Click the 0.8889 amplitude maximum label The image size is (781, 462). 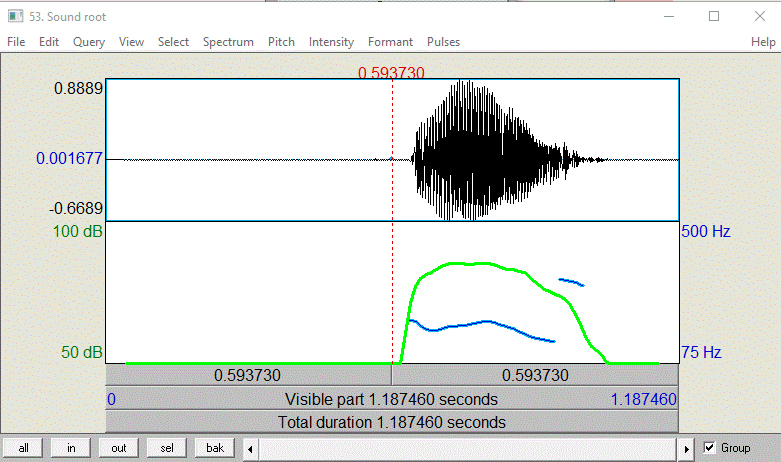[78, 89]
